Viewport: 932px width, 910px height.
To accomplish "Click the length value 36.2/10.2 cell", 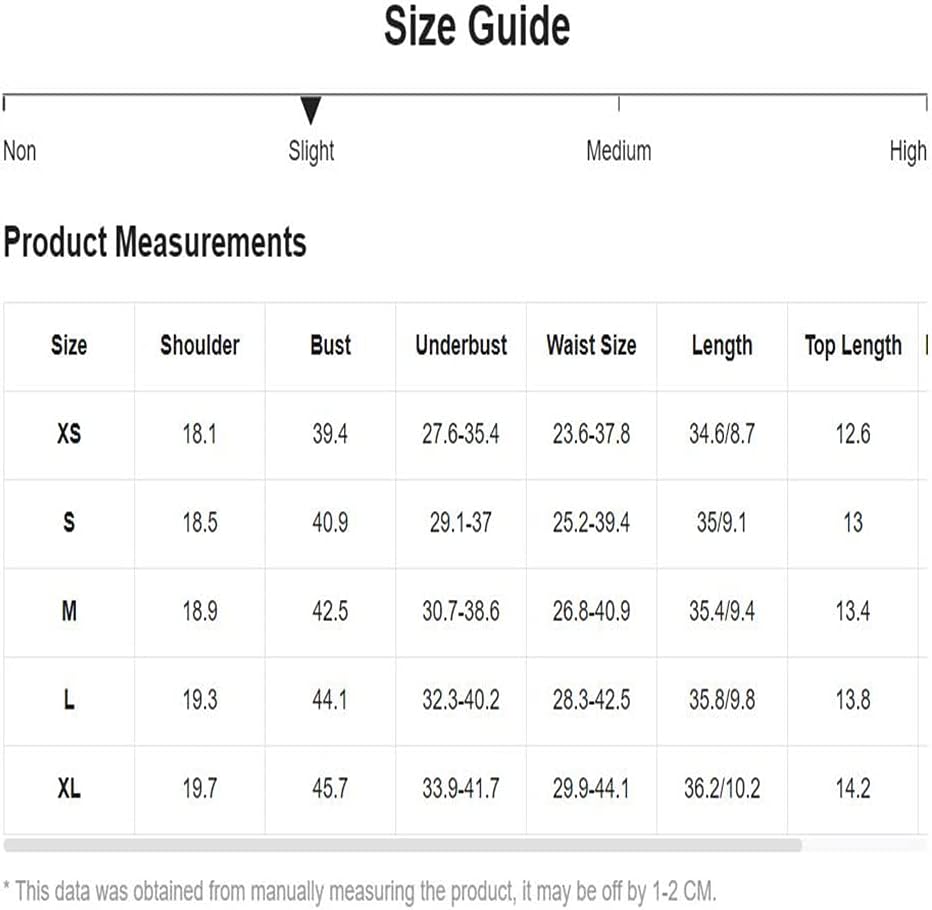I will (722, 789).
